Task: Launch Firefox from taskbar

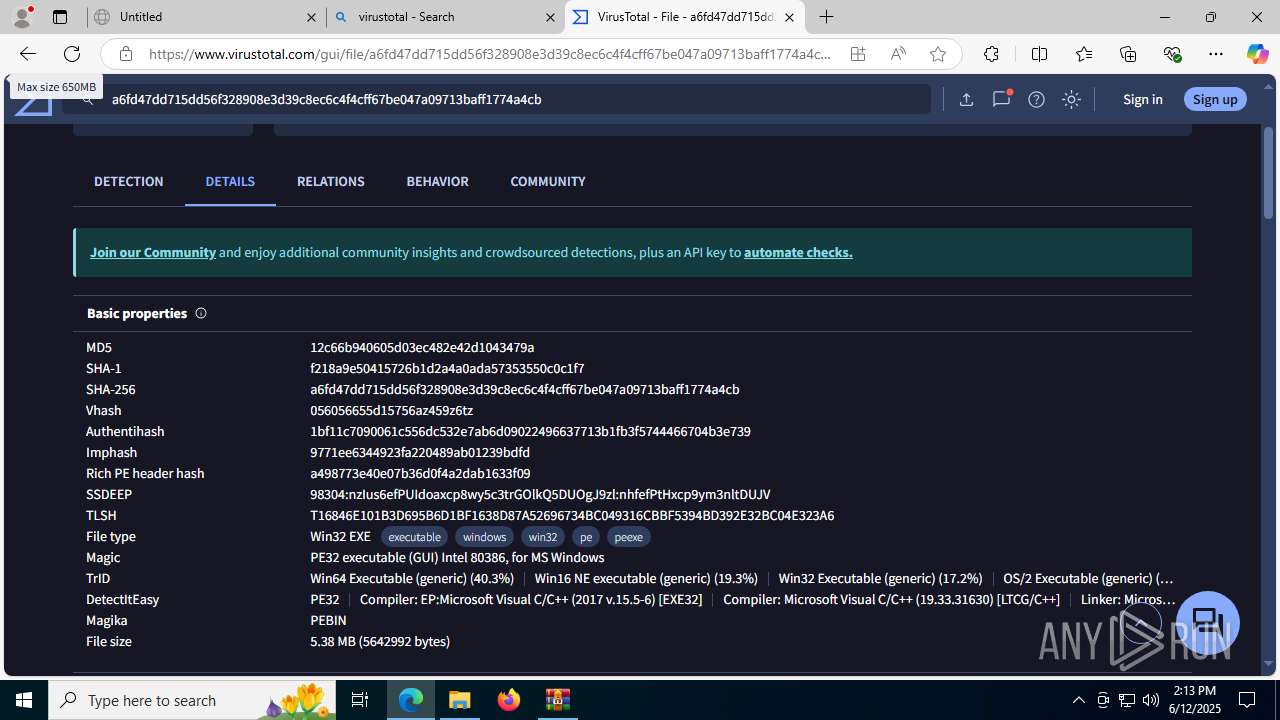Action: pos(509,700)
